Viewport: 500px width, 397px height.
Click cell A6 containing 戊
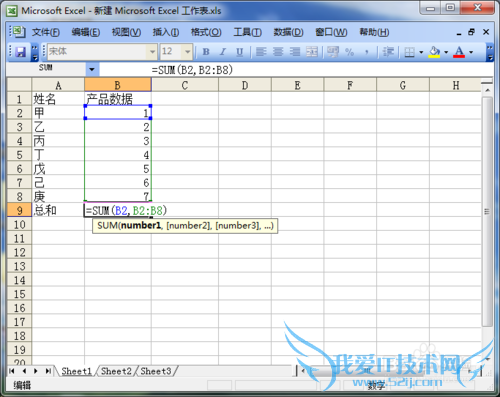(x=58, y=169)
